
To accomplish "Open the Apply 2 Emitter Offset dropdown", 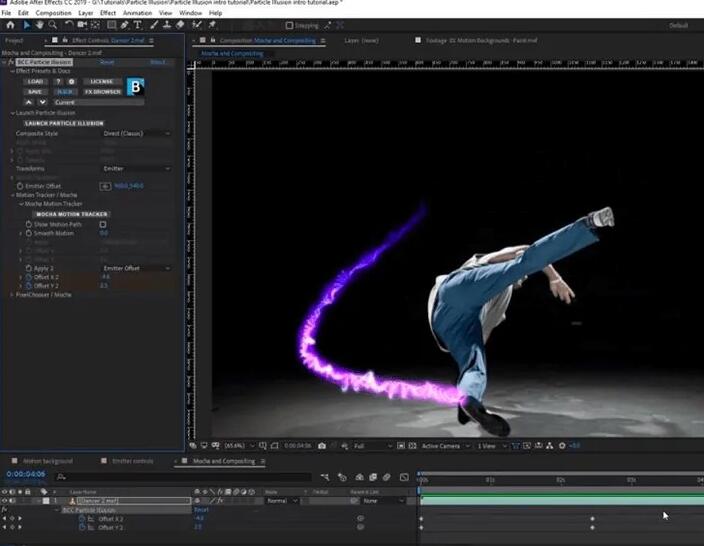I will (x=136, y=268).
